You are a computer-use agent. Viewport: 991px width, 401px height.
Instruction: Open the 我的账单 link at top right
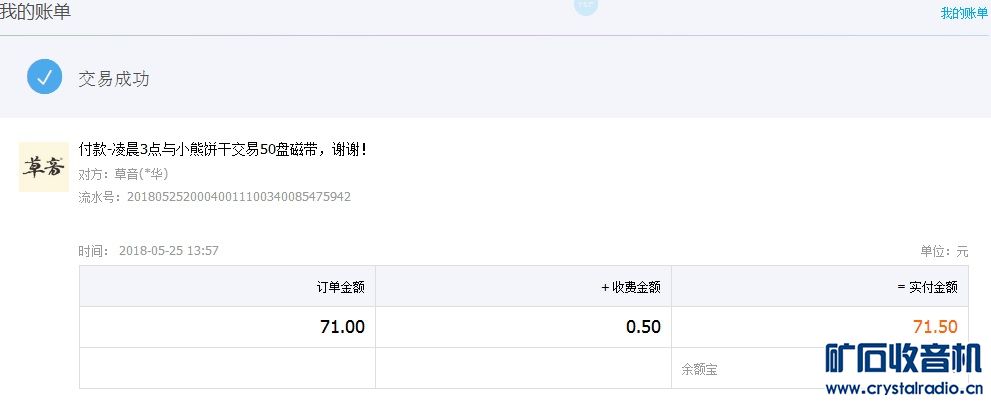pyautogui.click(x=963, y=13)
